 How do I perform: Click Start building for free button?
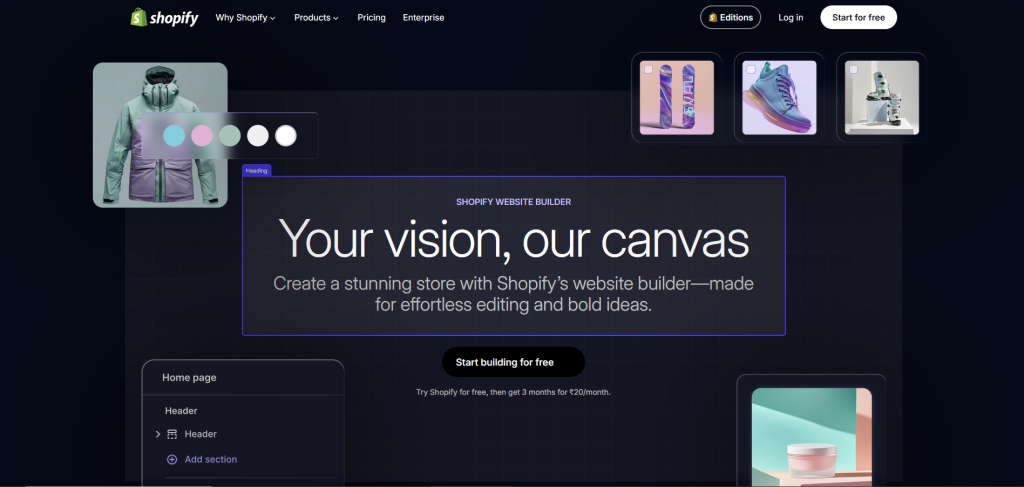[x=513, y=362]
